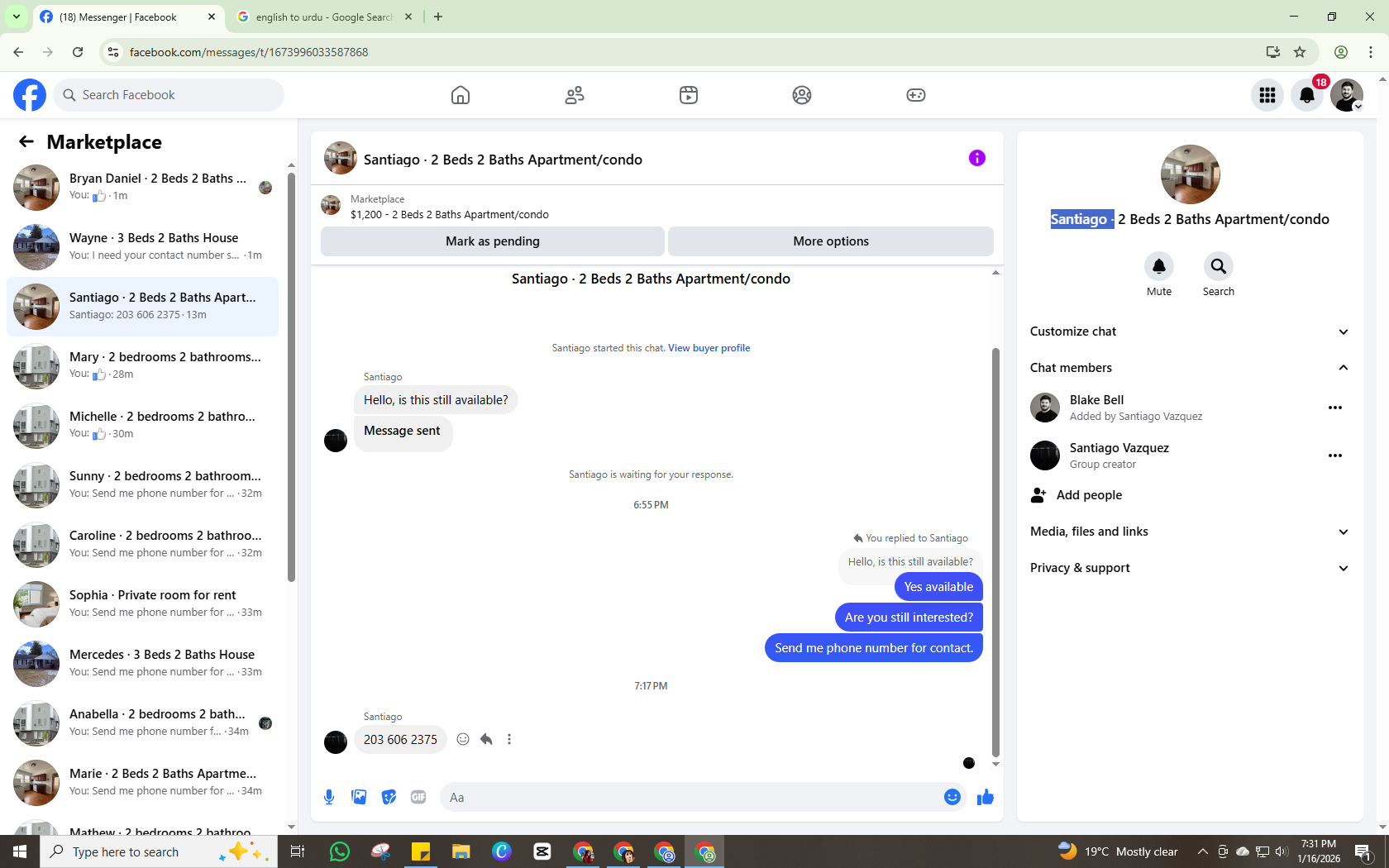Open Bryan Daniel conversation
Image resolution: width=1389 pixels, height=868 pixels.
[x=143, y=188]
